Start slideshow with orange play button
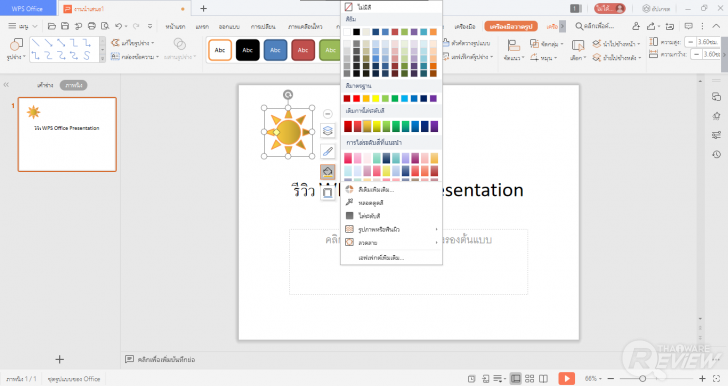Viewport: 728px width, 386px height. click(566, 379)
